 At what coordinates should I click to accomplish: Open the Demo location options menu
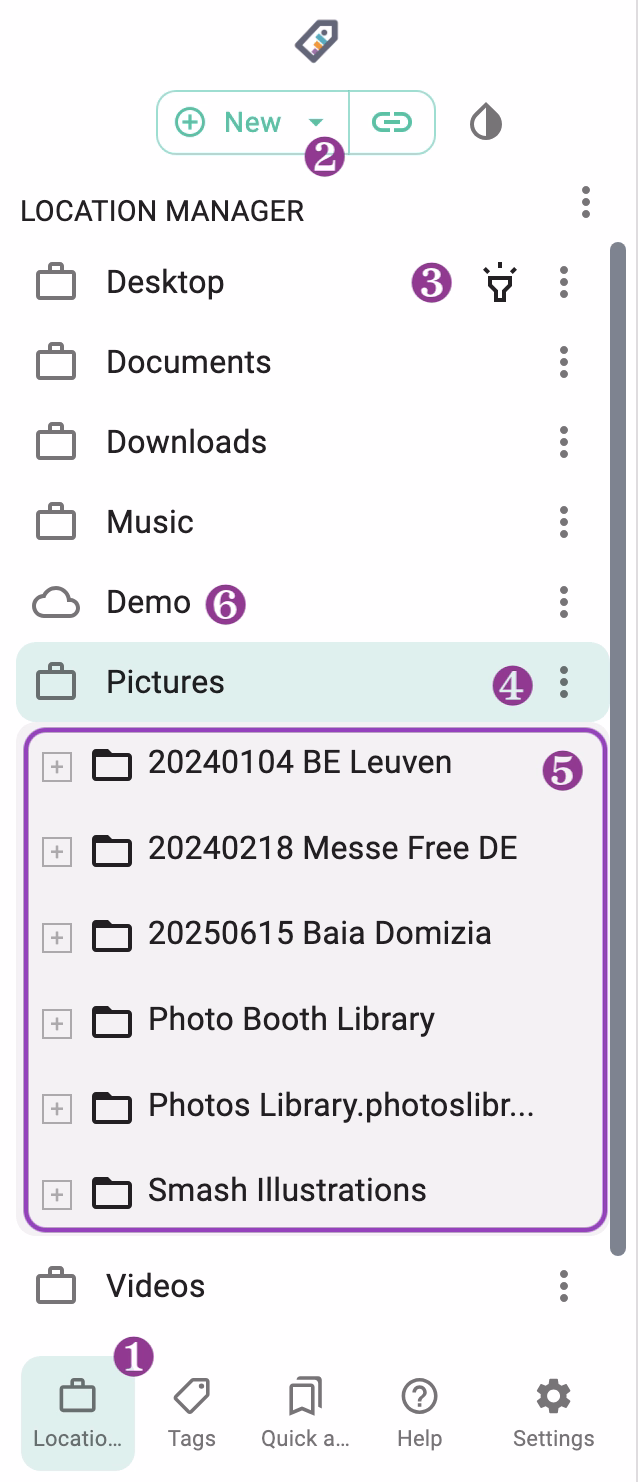click(564, 602)
